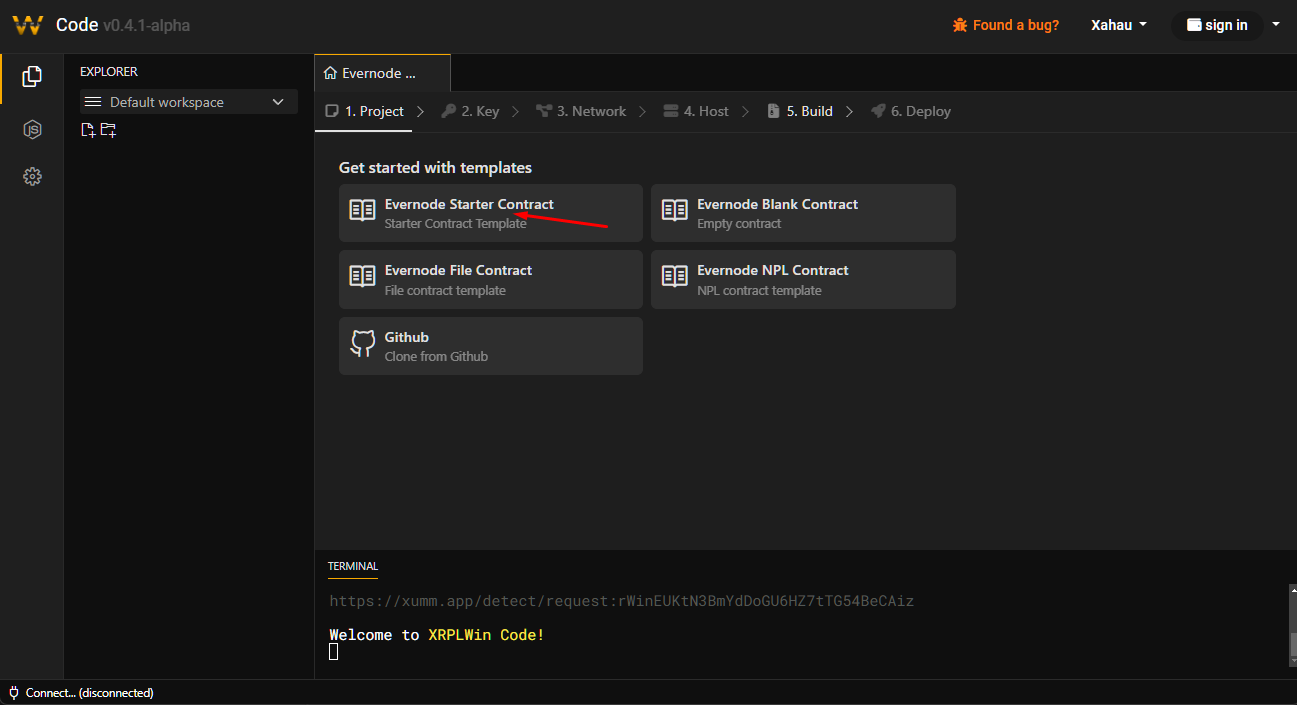
Task: Expand the caret beside sign in
Action: [x=1275, y=24]
